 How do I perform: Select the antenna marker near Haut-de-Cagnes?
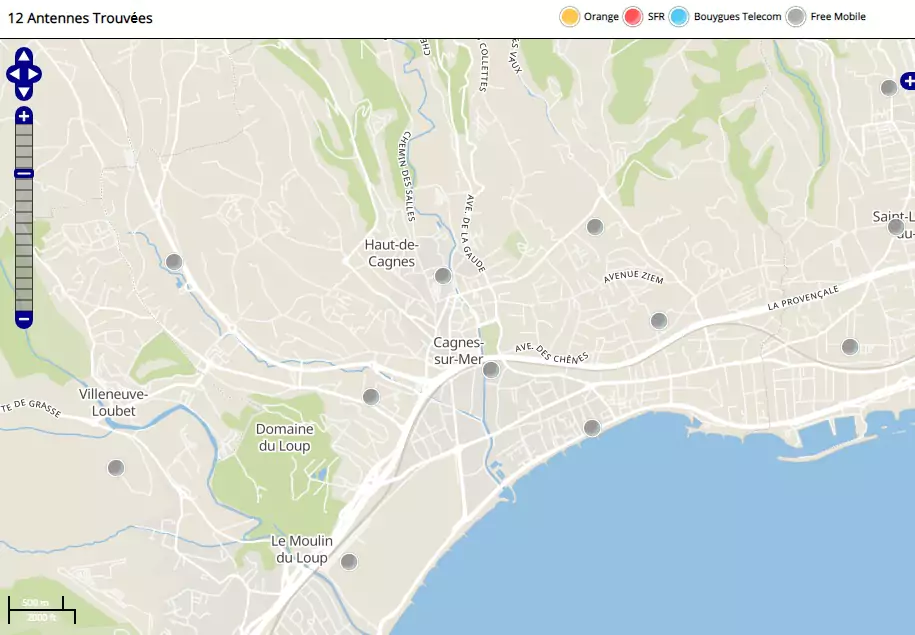(443, 276)
